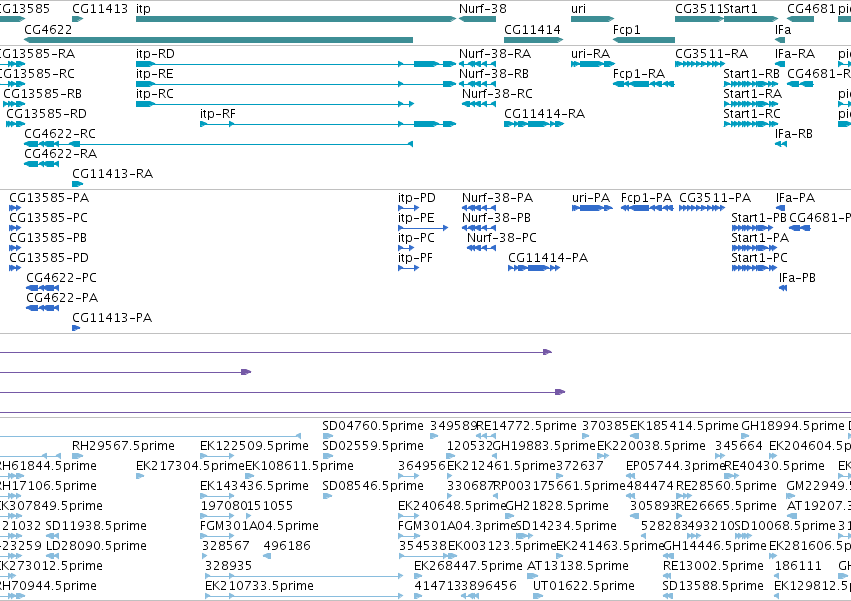
Task: Click the 496186 EST label
Action: tap(287, 546)
